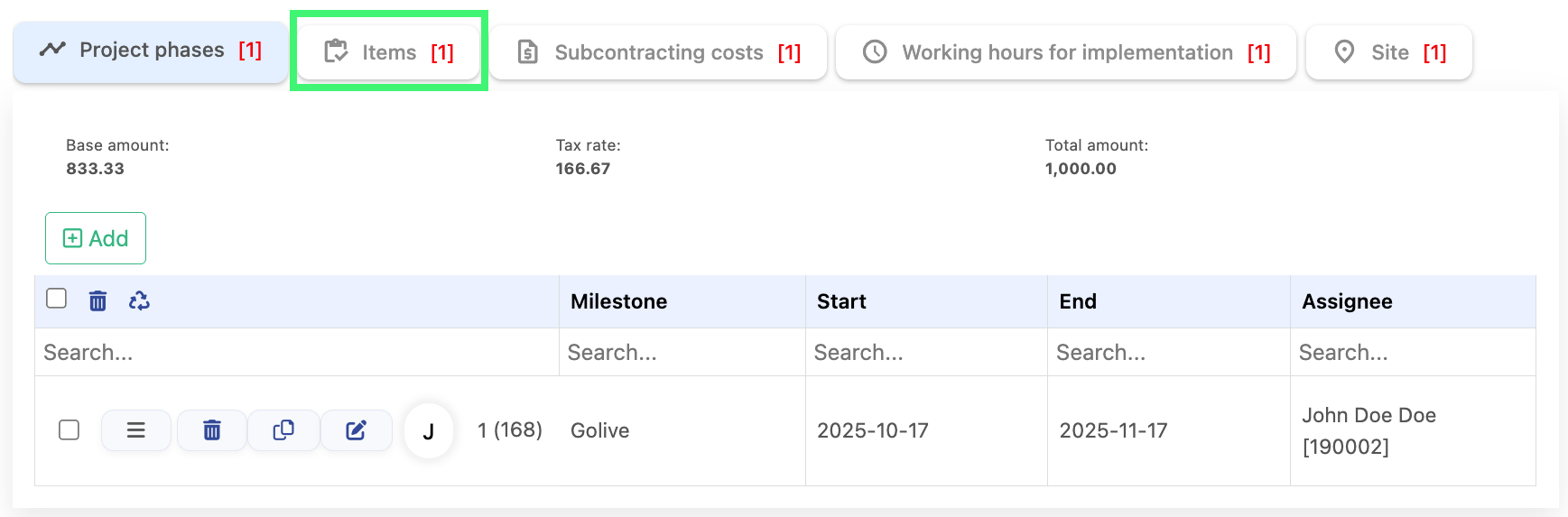
Task: Duplicate the Golive phase with copy icon
Action: coord(283,430)
